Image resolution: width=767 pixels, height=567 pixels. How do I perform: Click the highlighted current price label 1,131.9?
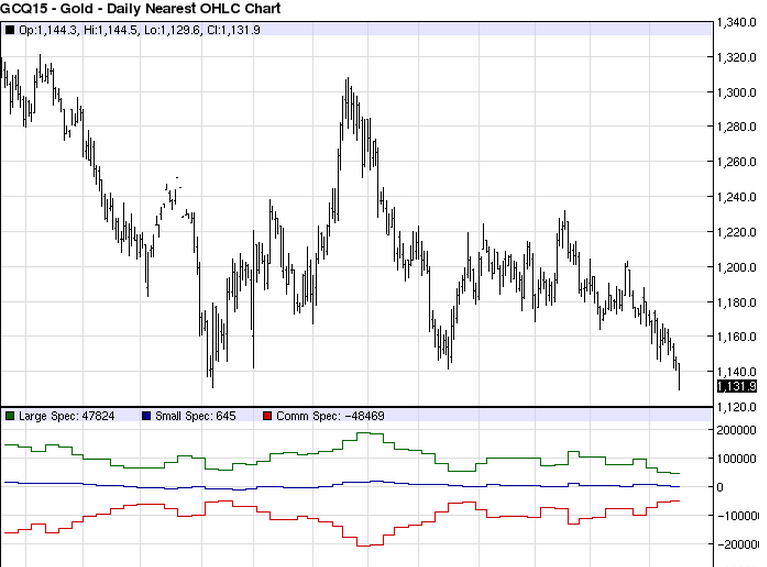pyautogui.click(x=737, y=386)
